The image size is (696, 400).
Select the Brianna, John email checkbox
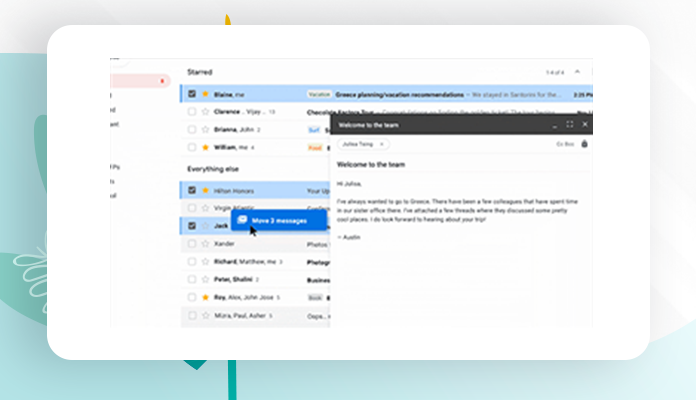192,129
